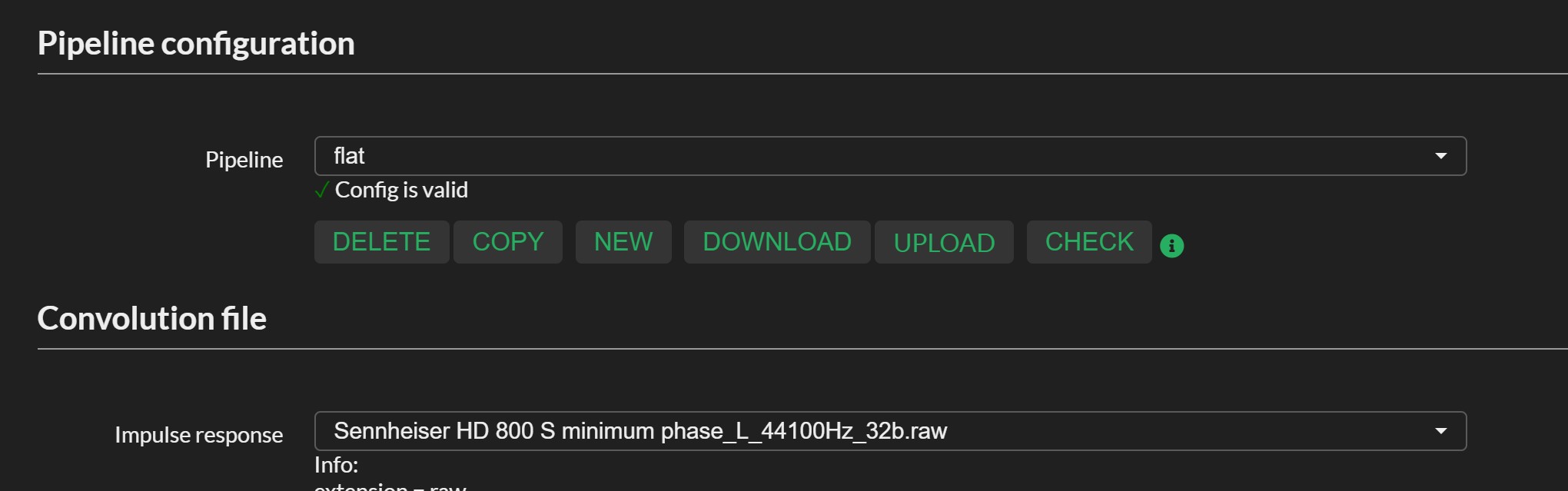This screenshot has height=491, width=1568.
Task: Open the Impulse response file dropdown
Action: point(890,431)
